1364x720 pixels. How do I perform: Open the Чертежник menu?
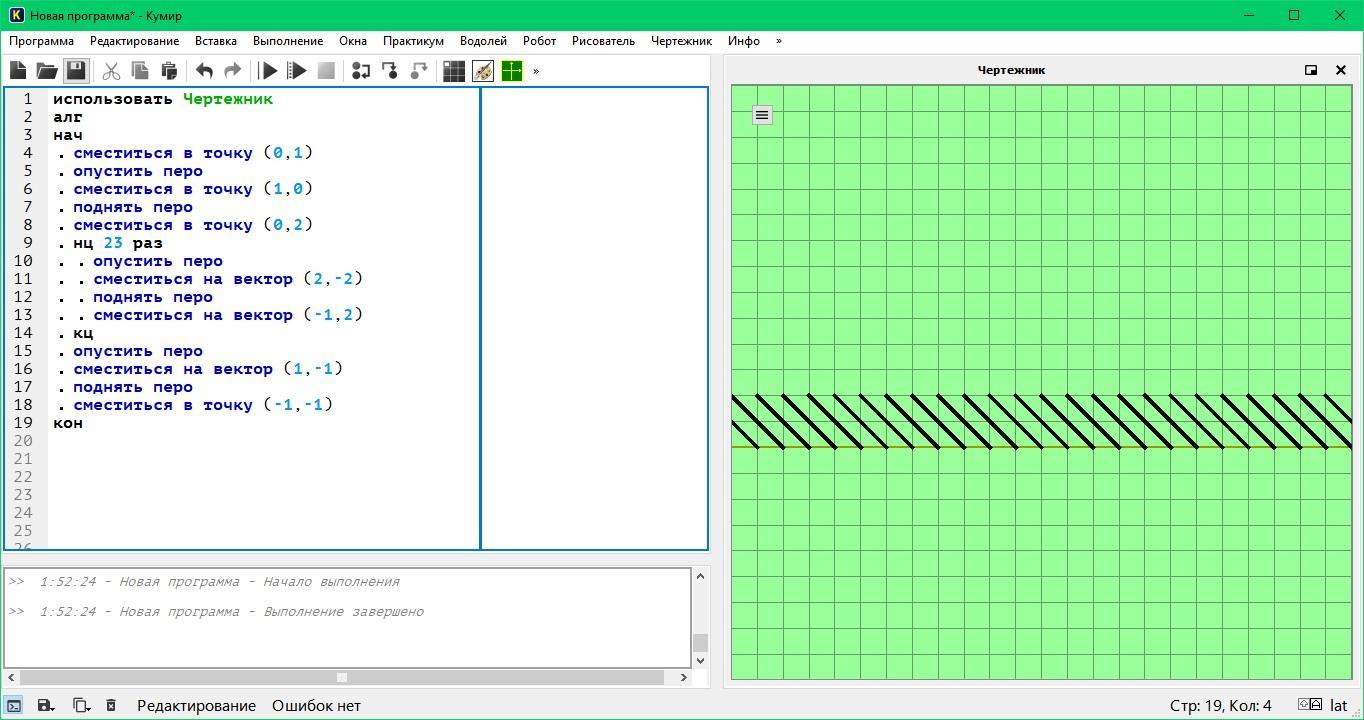pos(681,41)
